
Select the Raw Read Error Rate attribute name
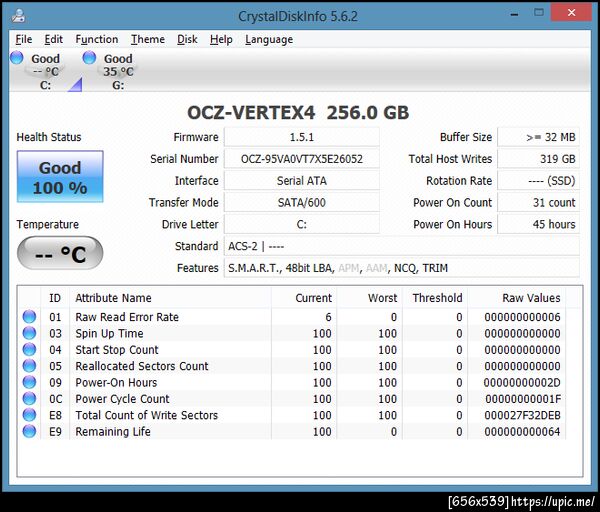pyautogui.click(x=127, y=317)
